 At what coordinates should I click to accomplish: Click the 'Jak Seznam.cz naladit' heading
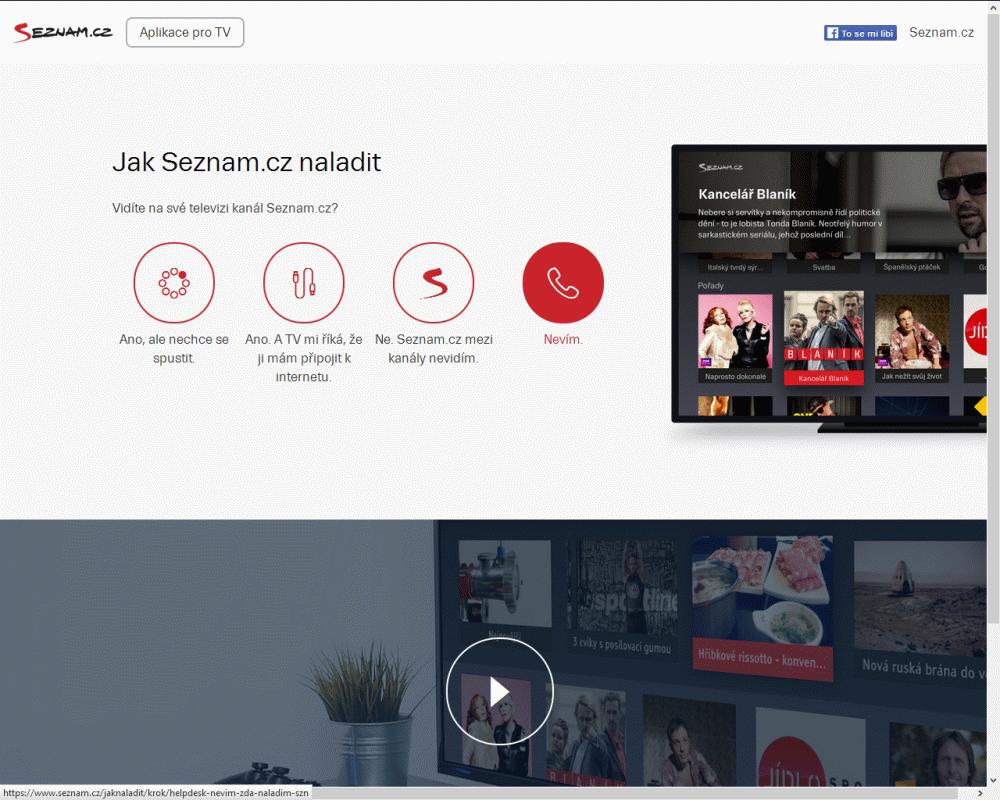(247, 162)
